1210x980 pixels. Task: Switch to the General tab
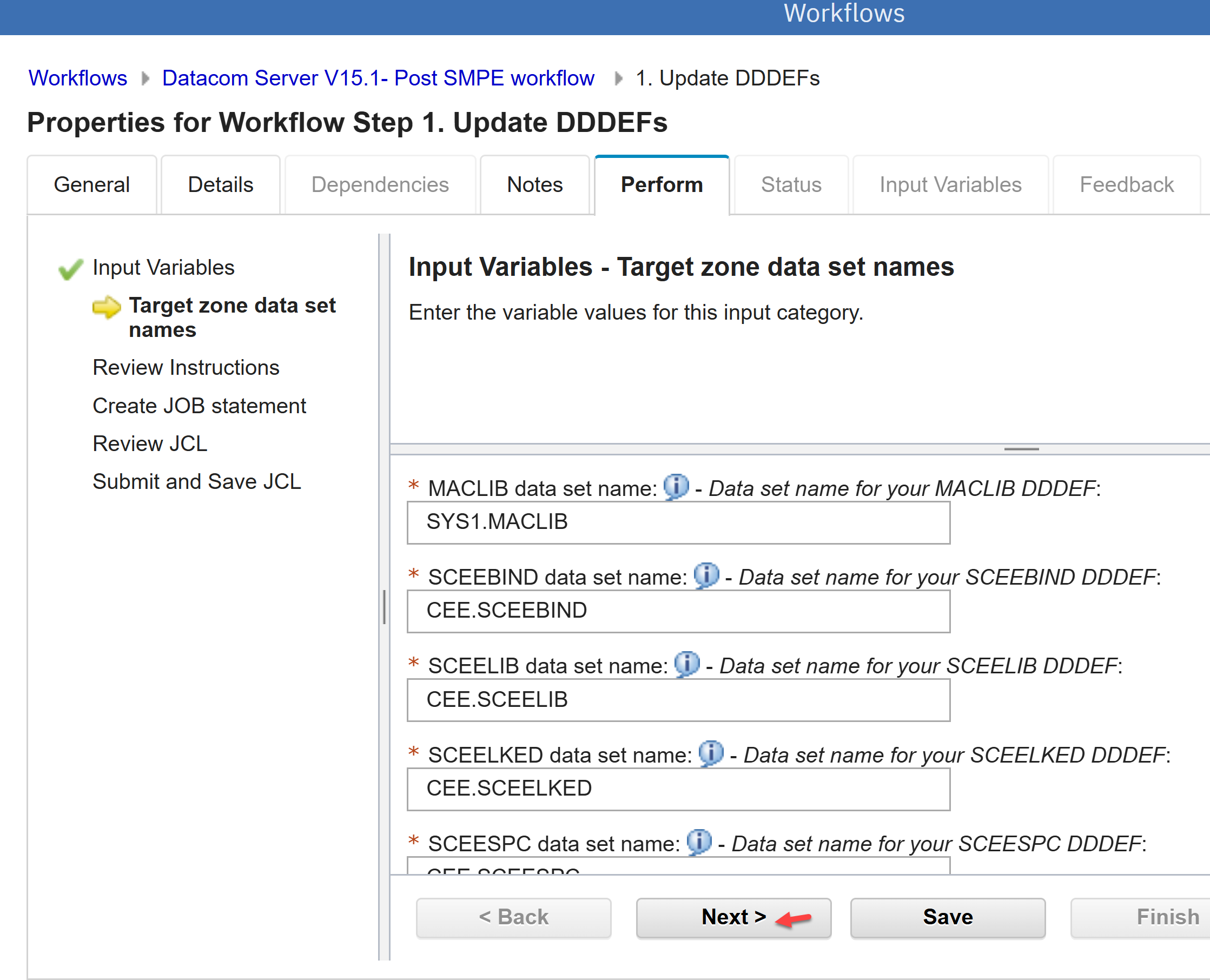pyautogui.click(x=91, y=184)
